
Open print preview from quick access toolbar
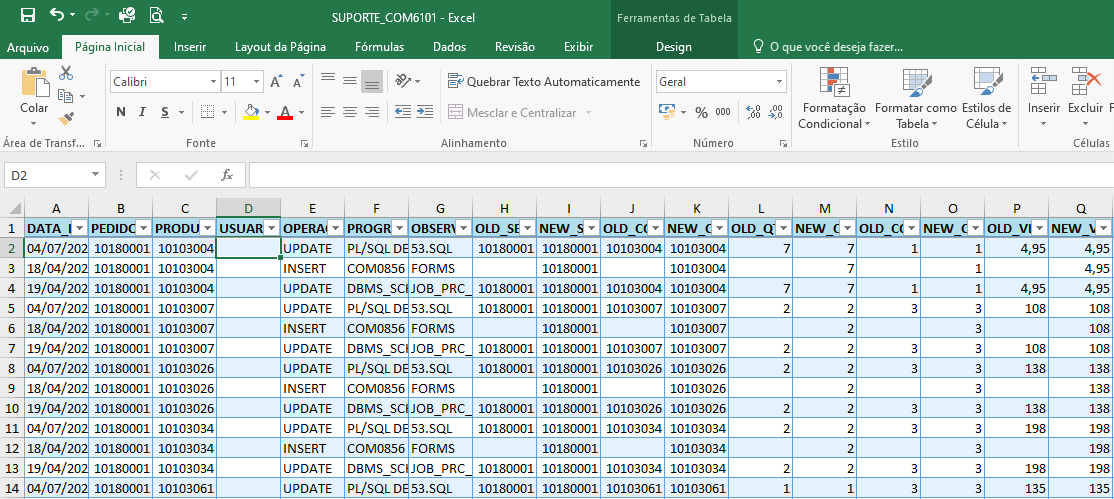pyautogui.click(x=157, y=15)
